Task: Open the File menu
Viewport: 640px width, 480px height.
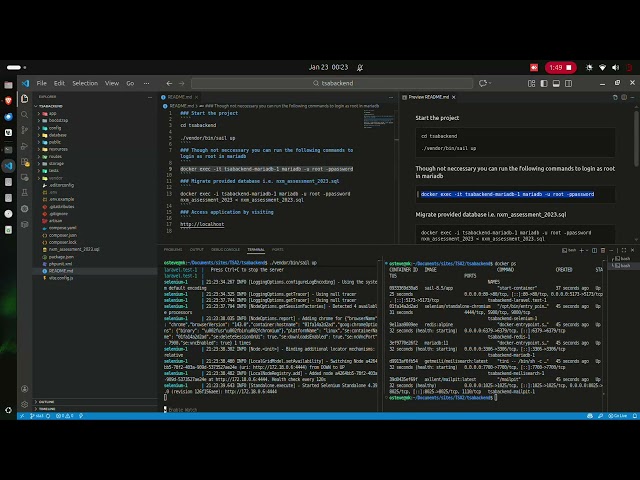Action: (42, 83)
